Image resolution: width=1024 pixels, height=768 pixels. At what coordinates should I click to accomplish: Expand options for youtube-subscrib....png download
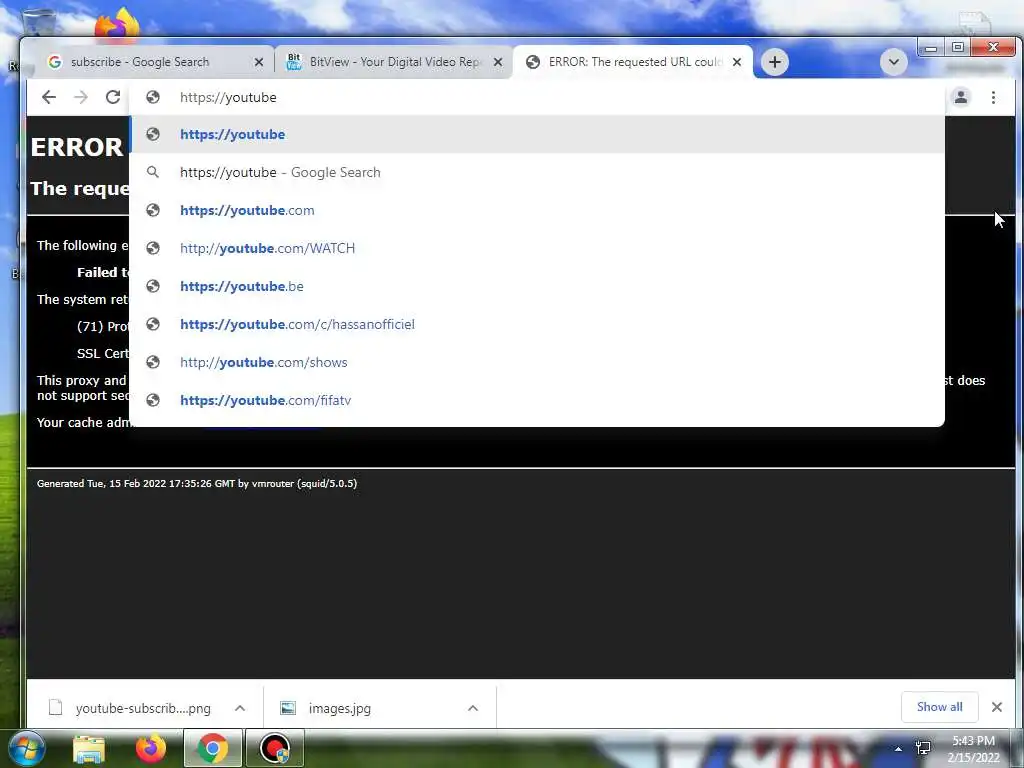(x=240, y=708)
